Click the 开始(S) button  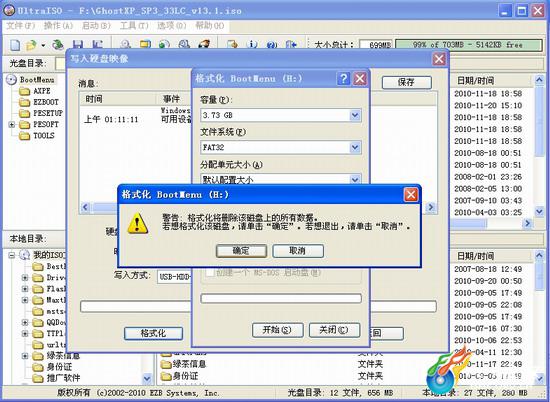tap(277, 330)
